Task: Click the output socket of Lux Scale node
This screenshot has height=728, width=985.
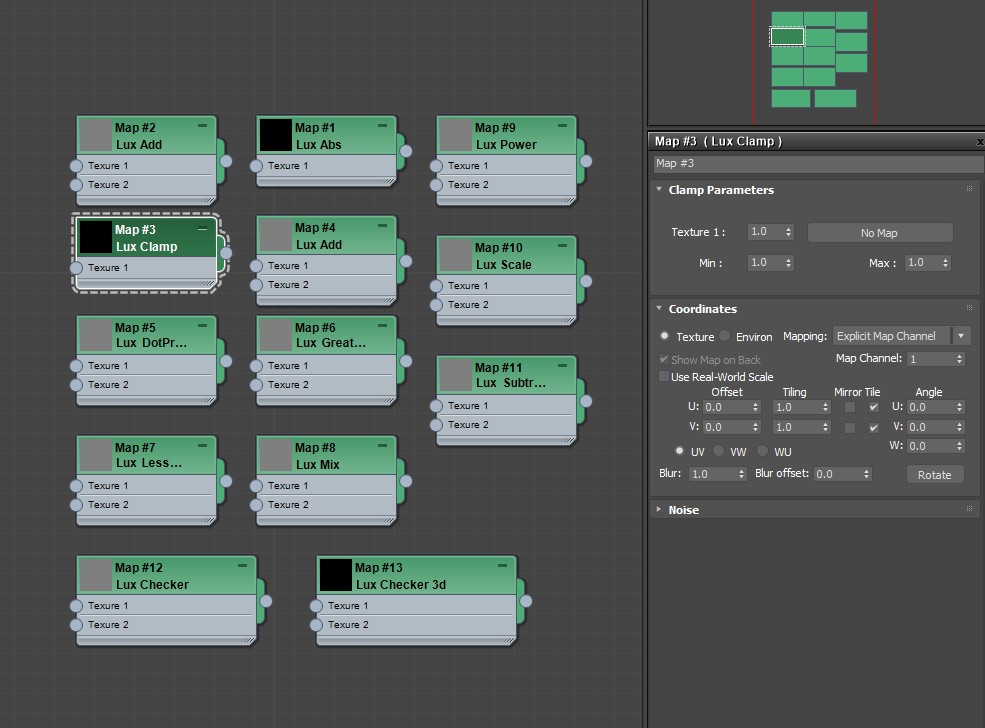Action: point(585,281)
